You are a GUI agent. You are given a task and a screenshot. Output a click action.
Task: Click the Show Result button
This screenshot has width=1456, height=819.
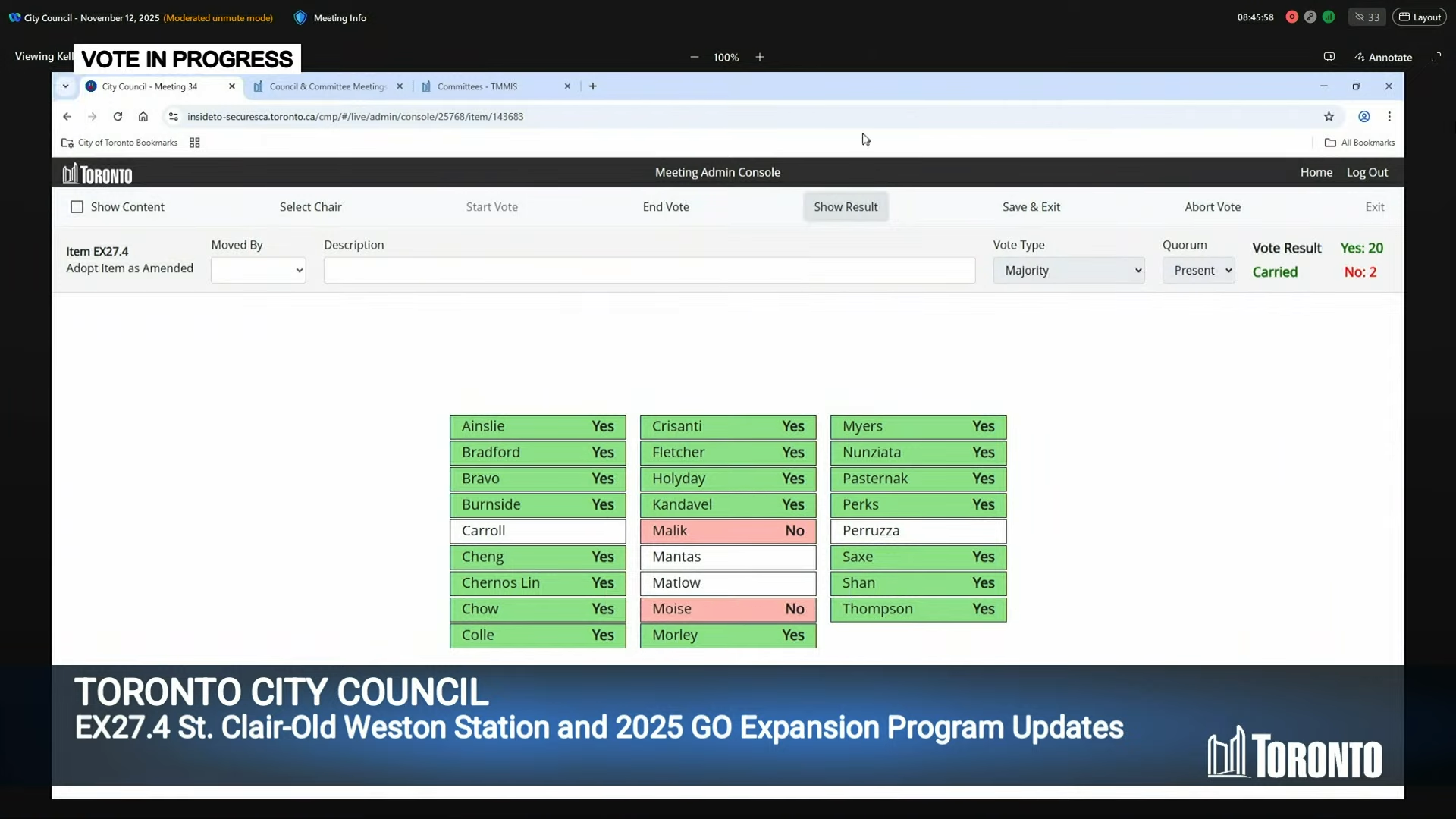click(x=846, y=207)
